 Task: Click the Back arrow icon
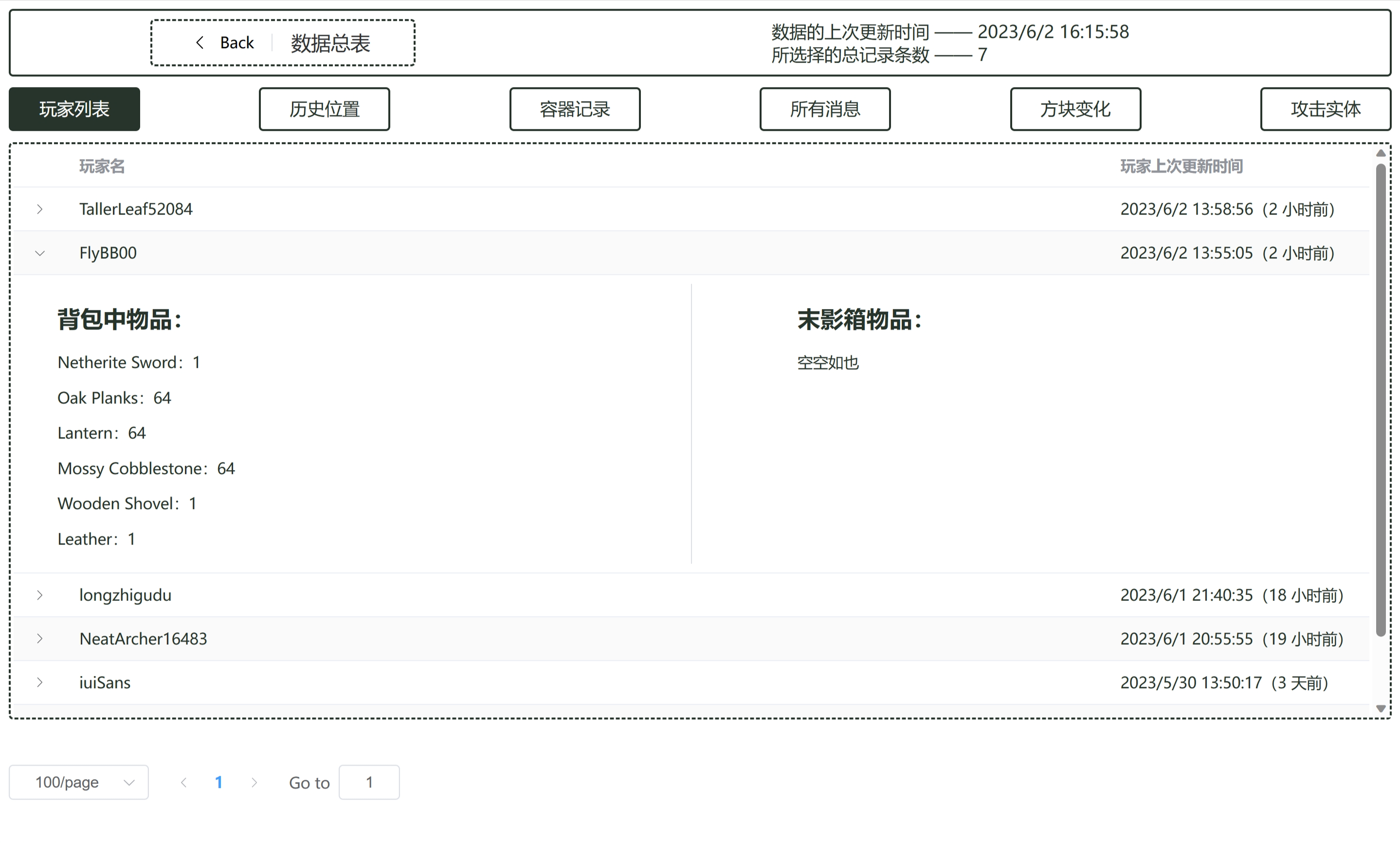pyautogui.click(x=200, y=43)
